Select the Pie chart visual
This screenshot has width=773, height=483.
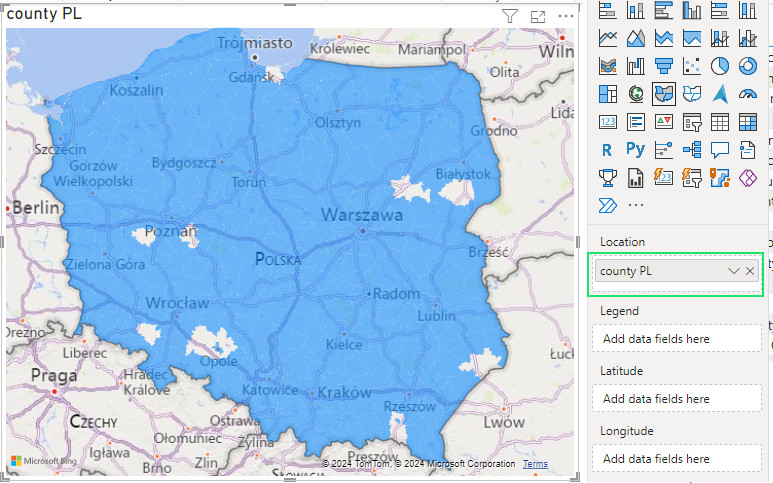(719, 66)
